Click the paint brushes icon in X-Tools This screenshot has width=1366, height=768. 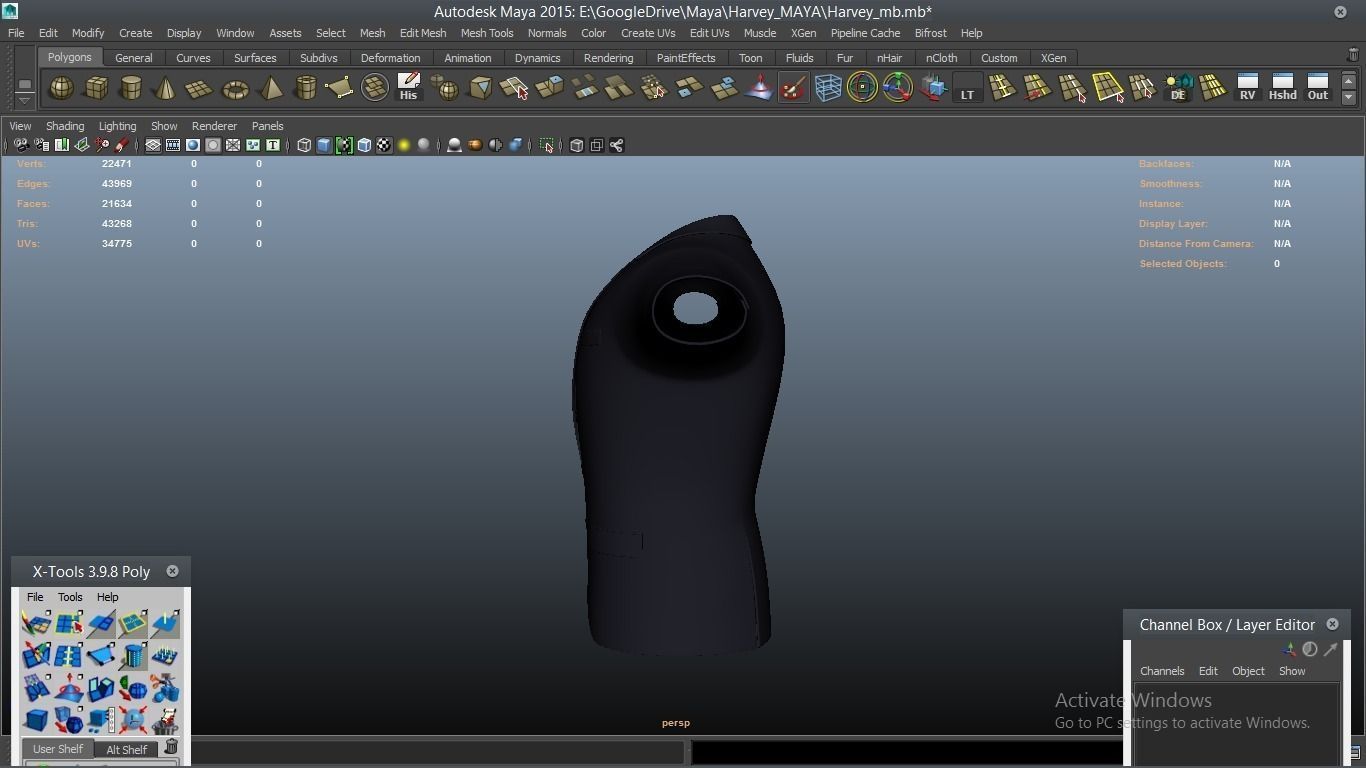(36, 624)
